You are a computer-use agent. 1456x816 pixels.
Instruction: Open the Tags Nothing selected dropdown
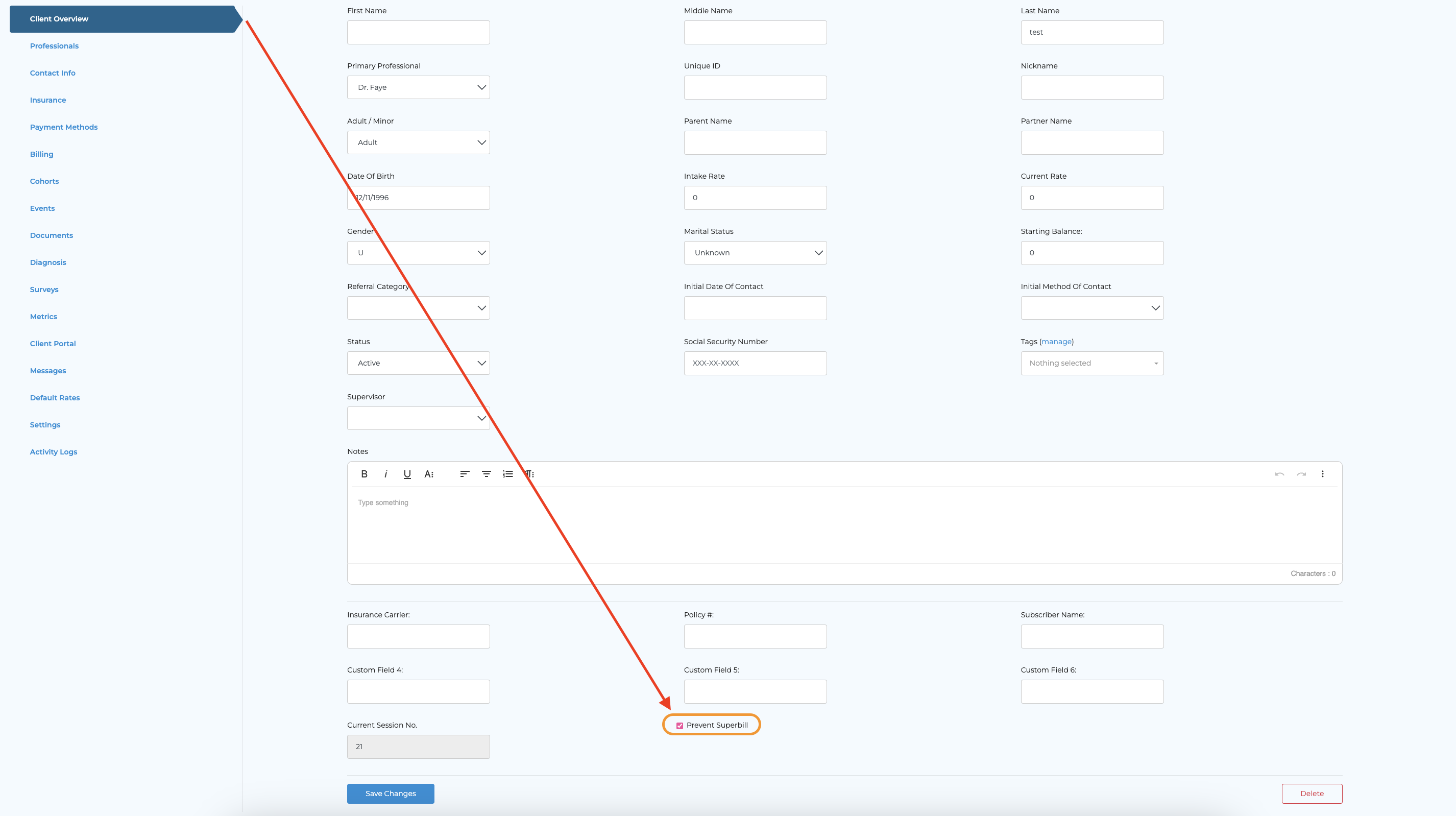1091,363
